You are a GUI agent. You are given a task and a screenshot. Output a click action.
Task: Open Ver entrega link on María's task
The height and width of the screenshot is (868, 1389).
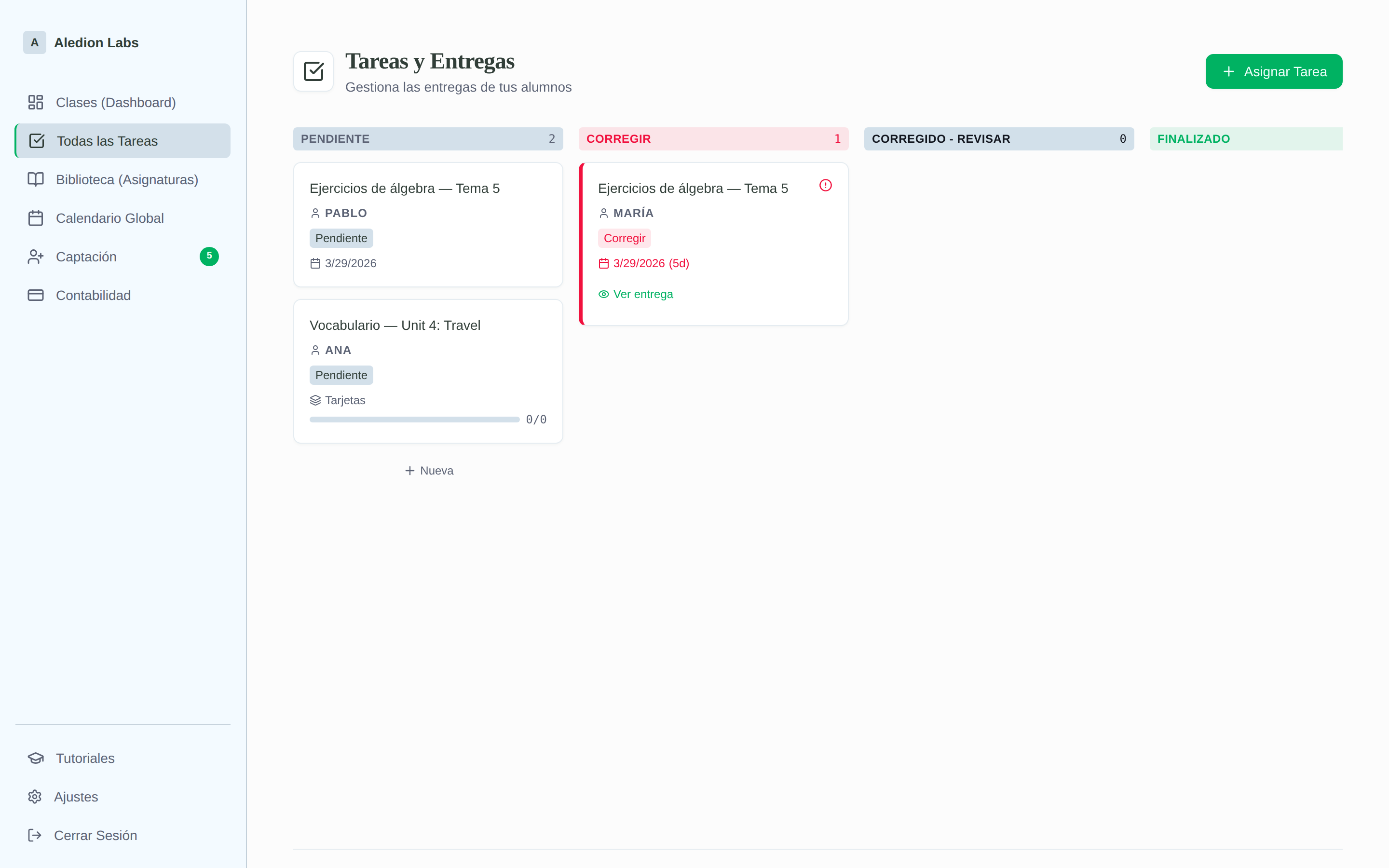pyautogui.click(x=642, y=294)
